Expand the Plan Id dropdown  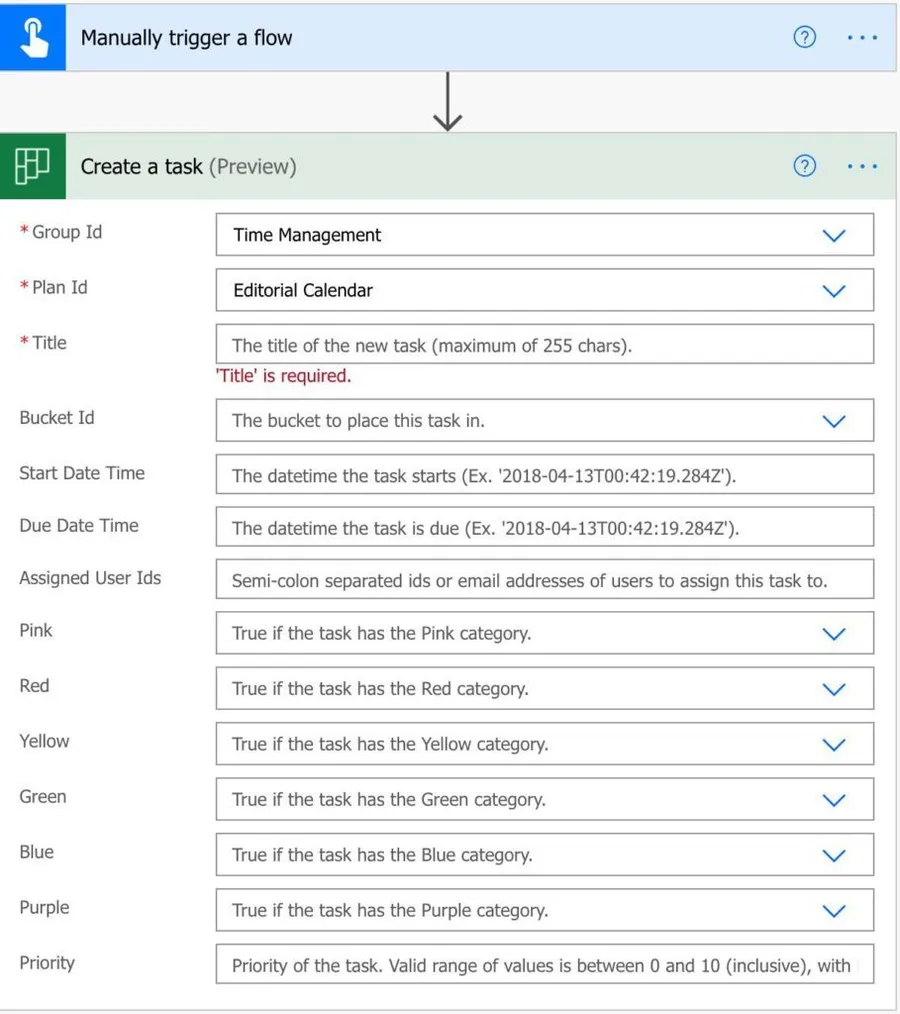pos(833,291)
